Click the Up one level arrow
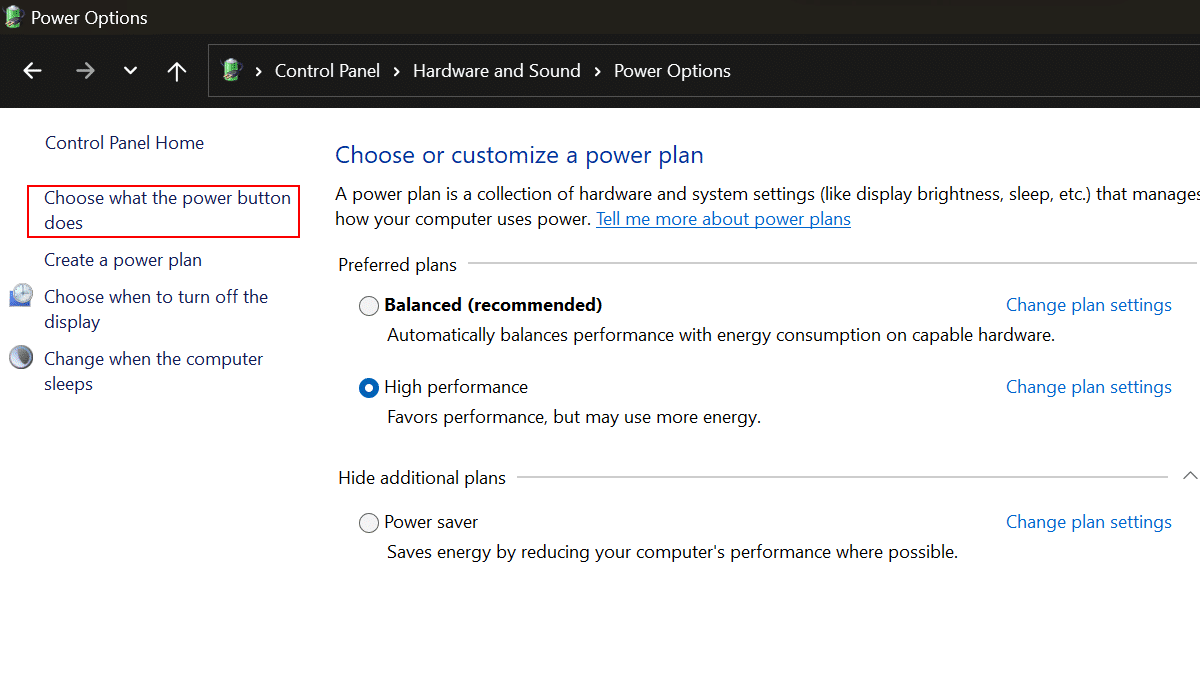The height and width of the screenshot is (675, 1200). click(177, 71)
